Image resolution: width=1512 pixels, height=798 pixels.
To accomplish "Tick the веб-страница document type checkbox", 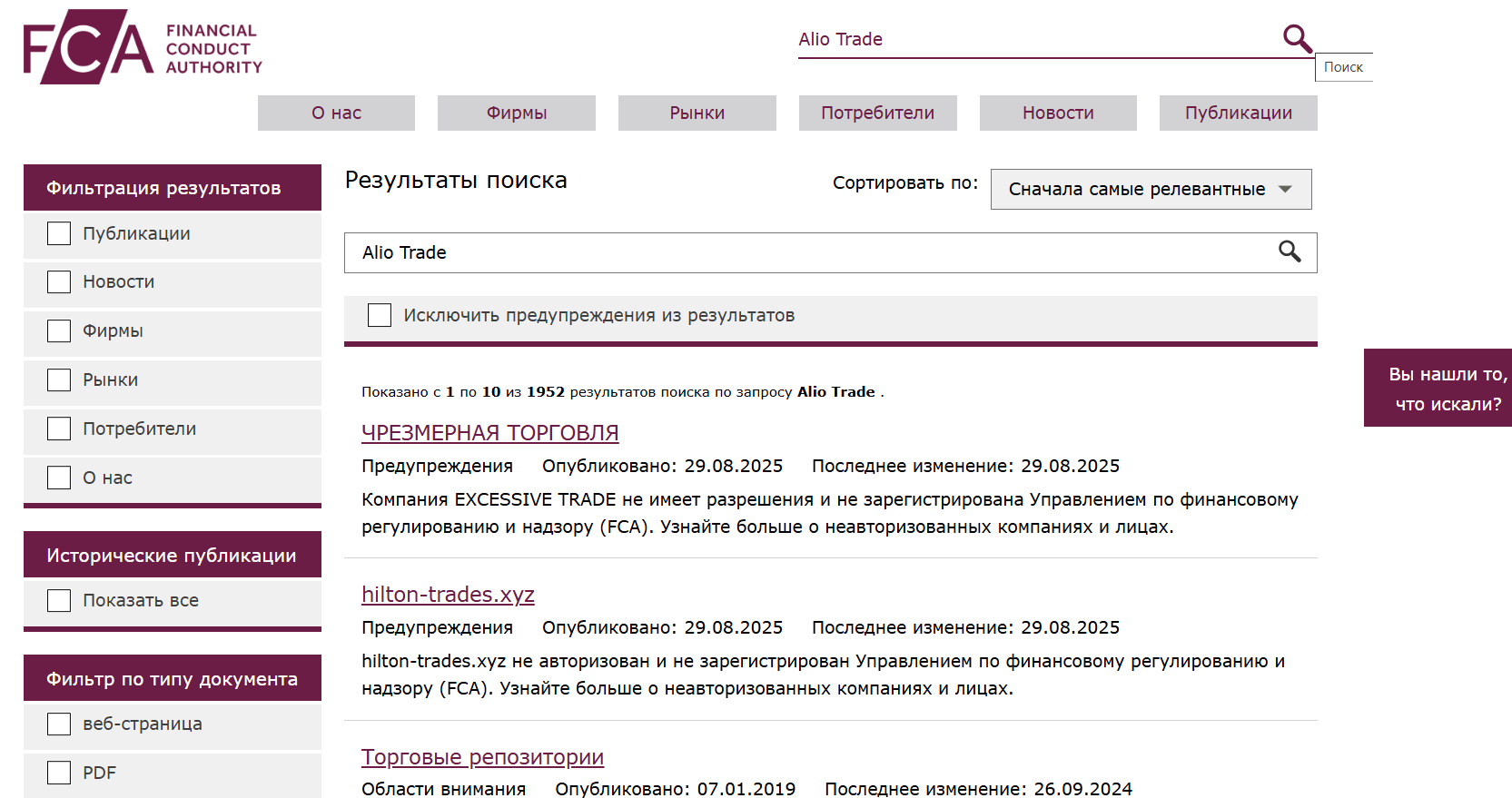I will [59, 724].
